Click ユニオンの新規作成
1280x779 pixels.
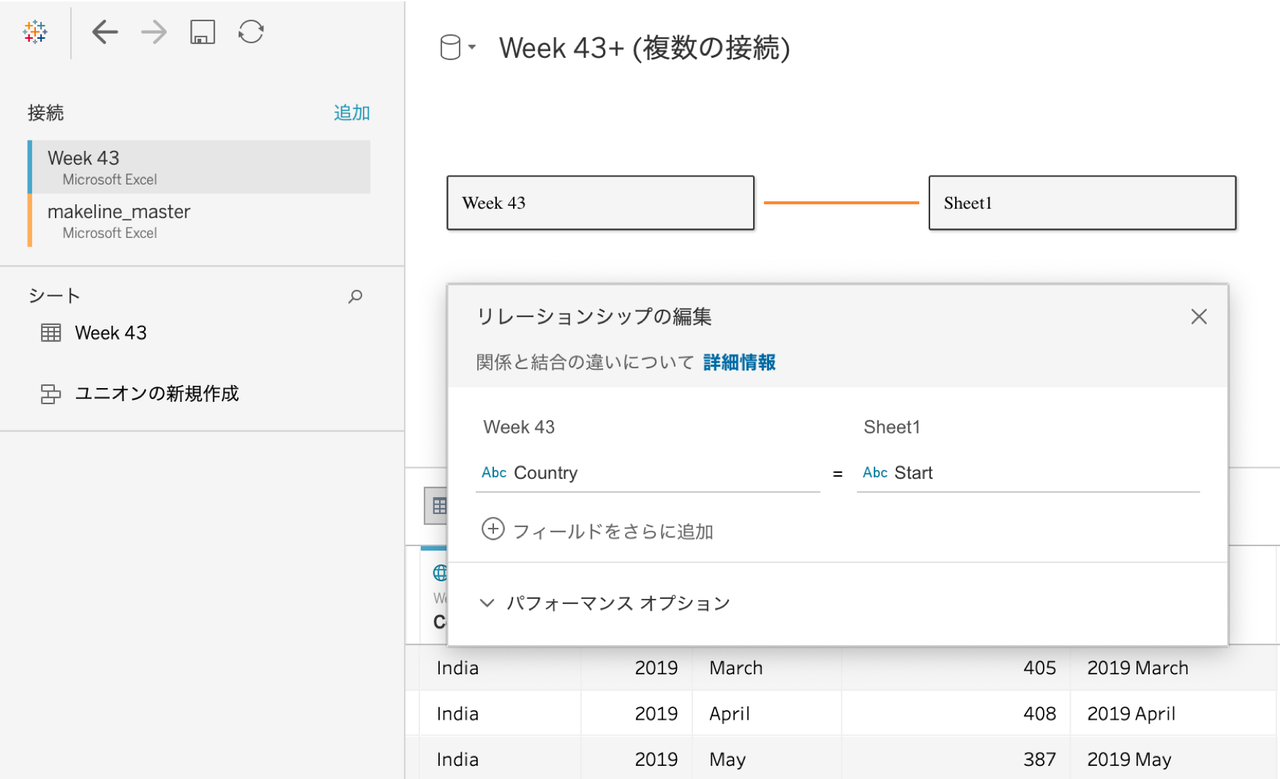pos(156,393)
